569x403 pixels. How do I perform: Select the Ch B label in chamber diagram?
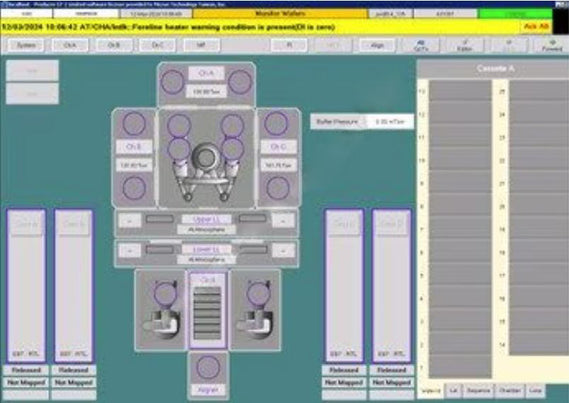134,147
